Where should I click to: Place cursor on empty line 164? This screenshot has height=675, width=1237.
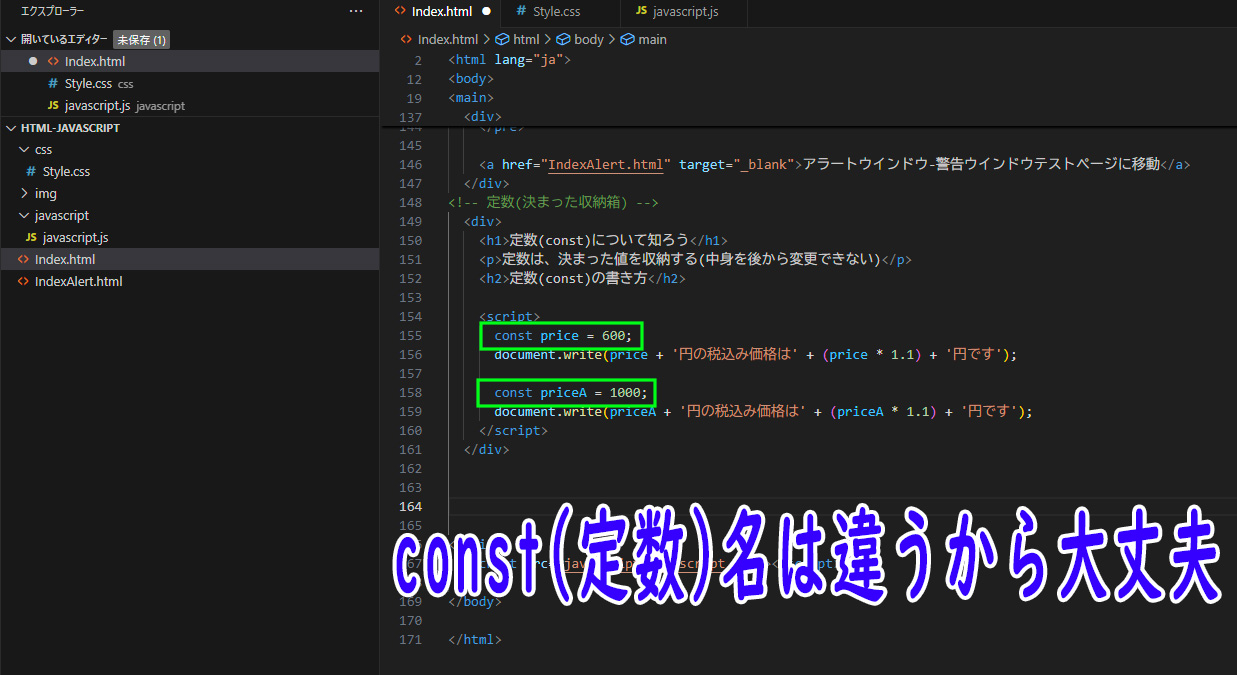(x=840, y=507)
